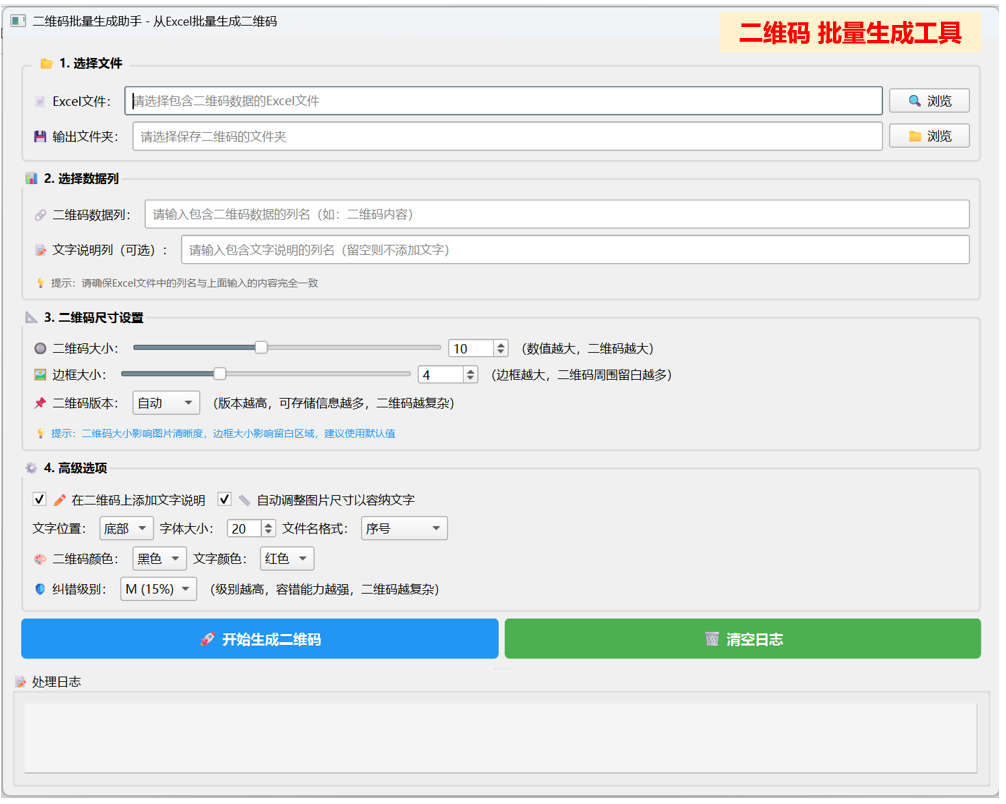Focus the 输出文件夹 path input field
This screenshot has height=804, width=1006.
point(507,137)
